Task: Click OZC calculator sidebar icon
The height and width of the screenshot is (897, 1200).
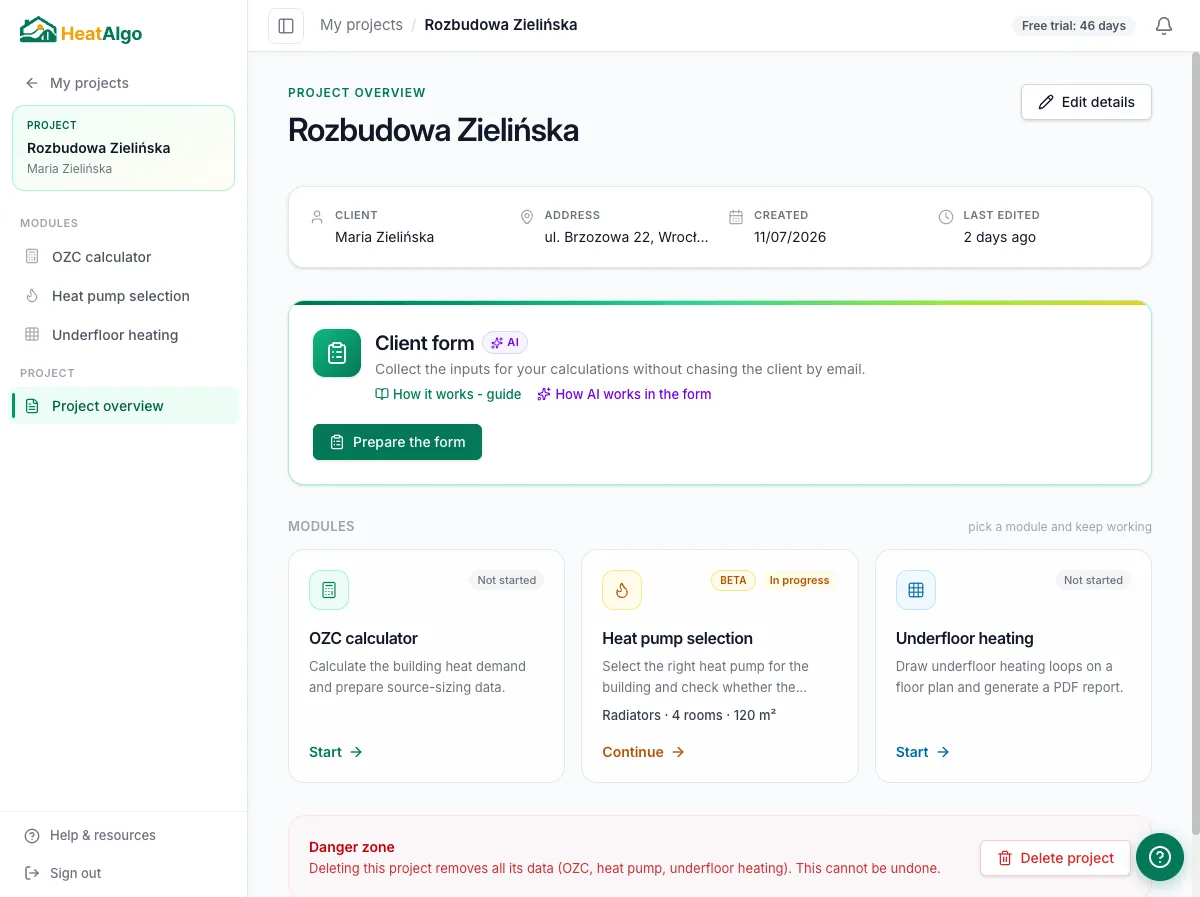Action: 32,257
